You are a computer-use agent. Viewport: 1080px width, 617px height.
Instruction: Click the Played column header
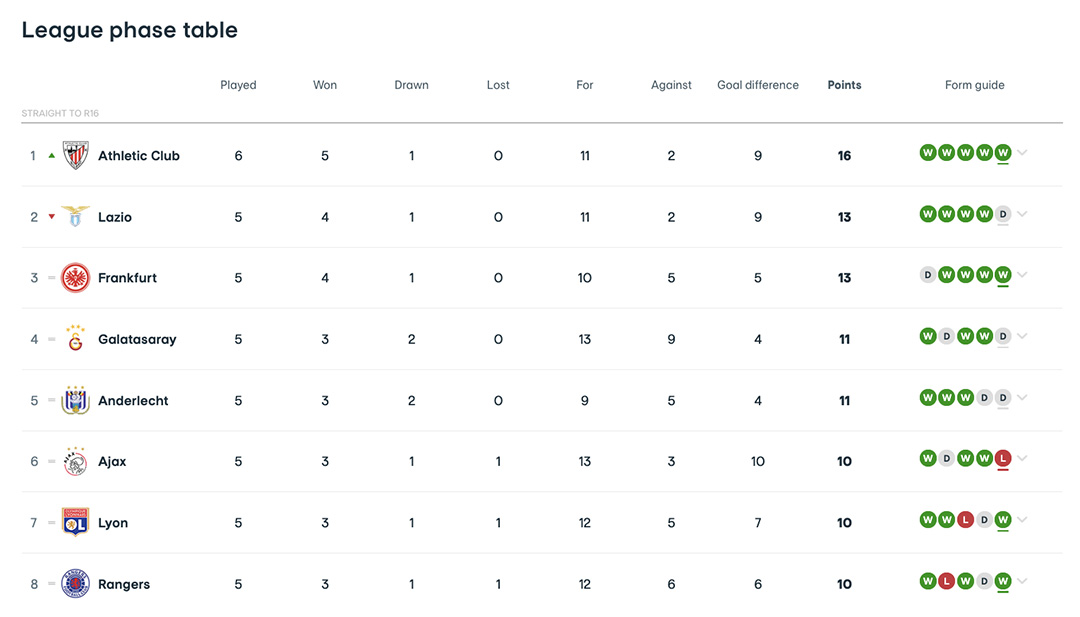(x=238, y=85)
